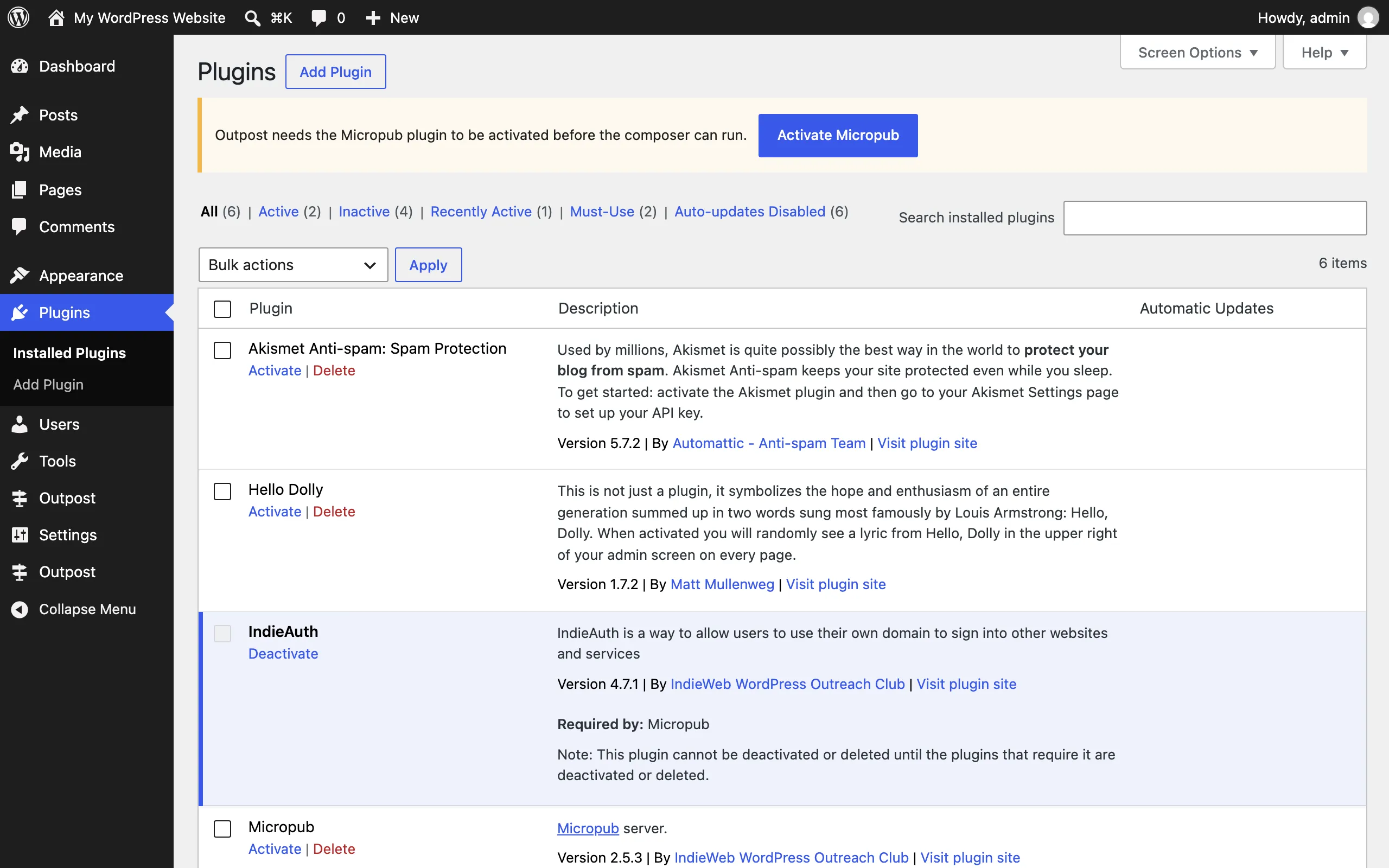Click the Appearance paintbrush icon
1389x868 pixels.
pyautogui.click(x=20, y=276)
